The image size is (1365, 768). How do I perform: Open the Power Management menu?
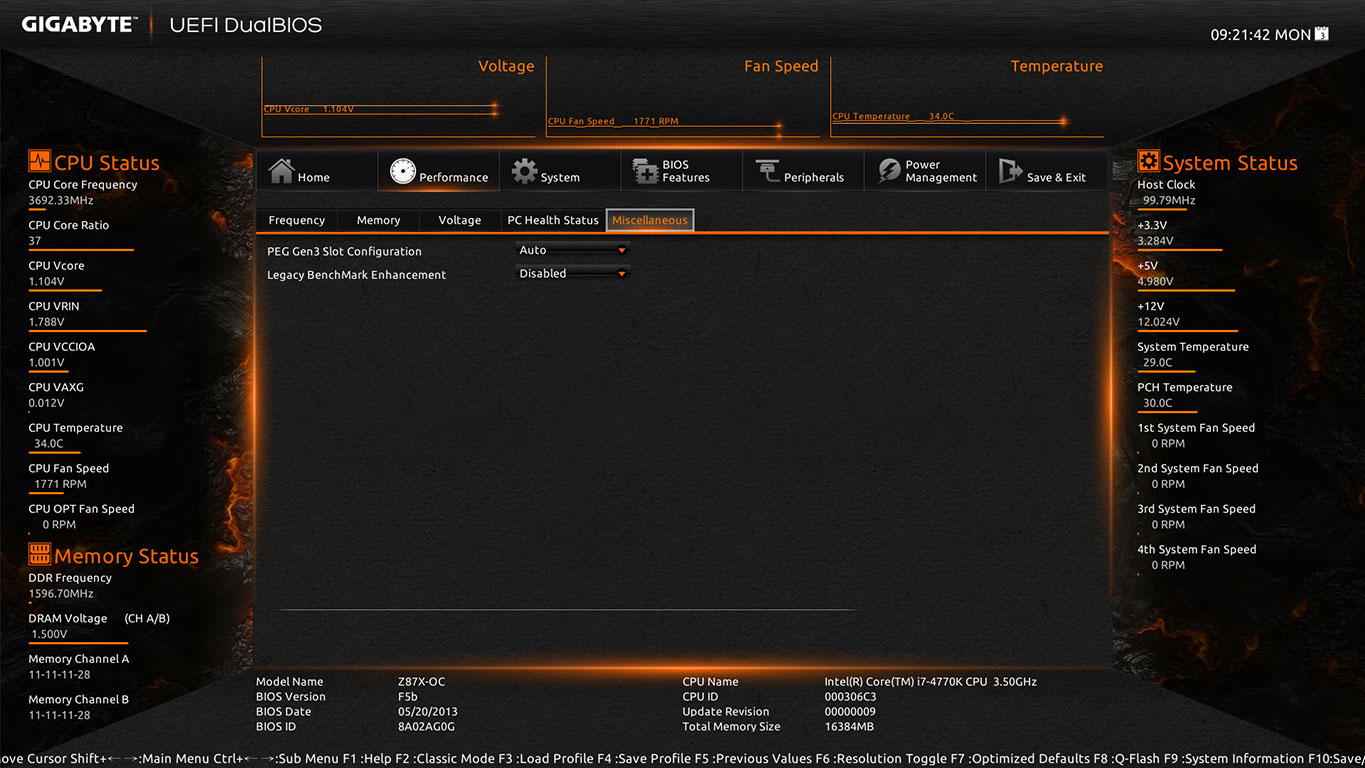[925, 171]
